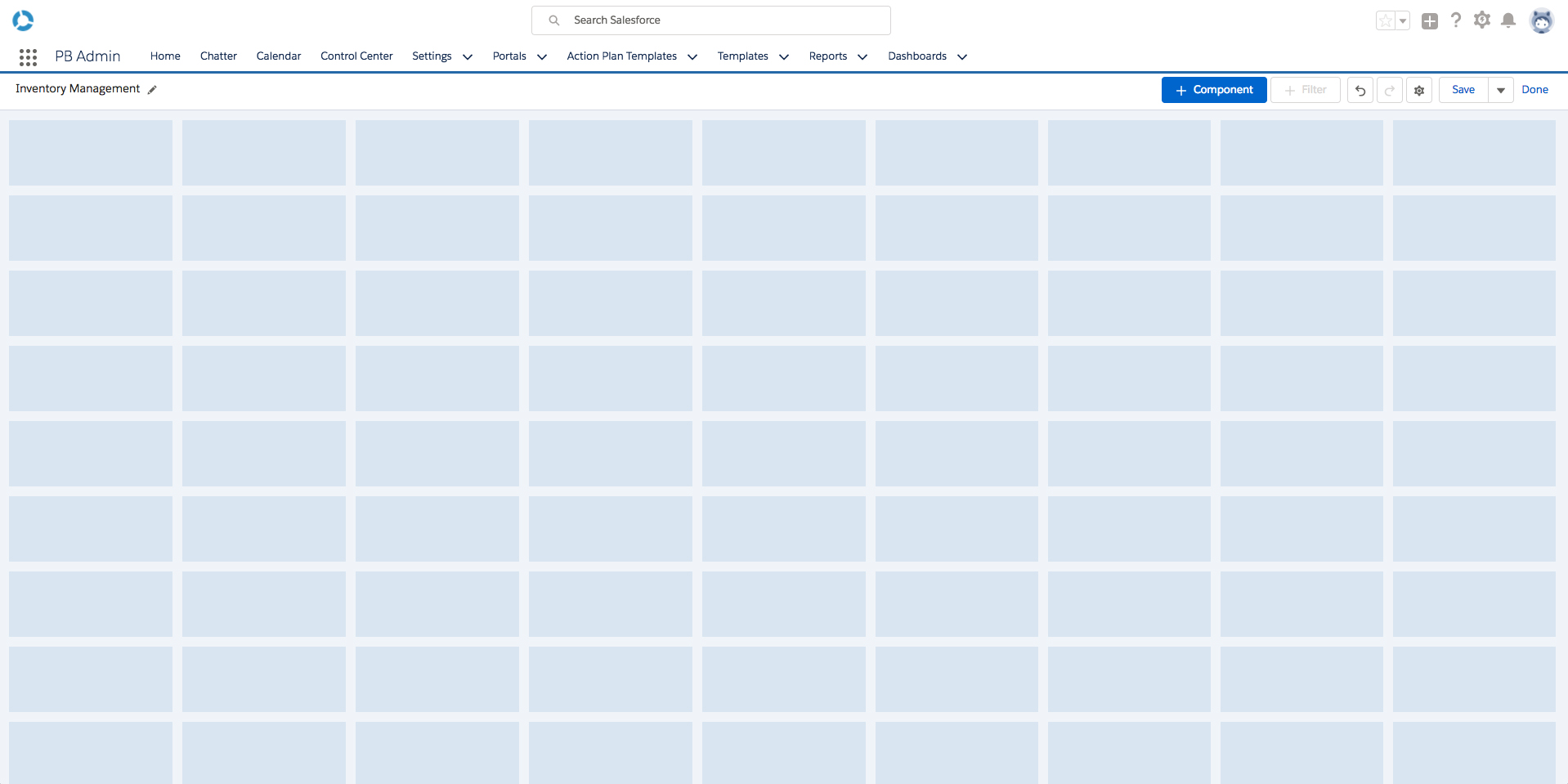
Task: Expand the favorites list dropdown arrow
Action: pyautogui.click(x=1403, y=21)
